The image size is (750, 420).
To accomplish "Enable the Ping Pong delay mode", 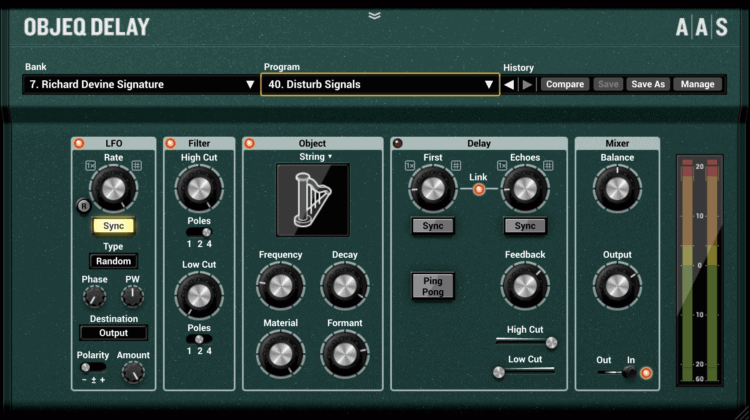I will pos(433,286).
